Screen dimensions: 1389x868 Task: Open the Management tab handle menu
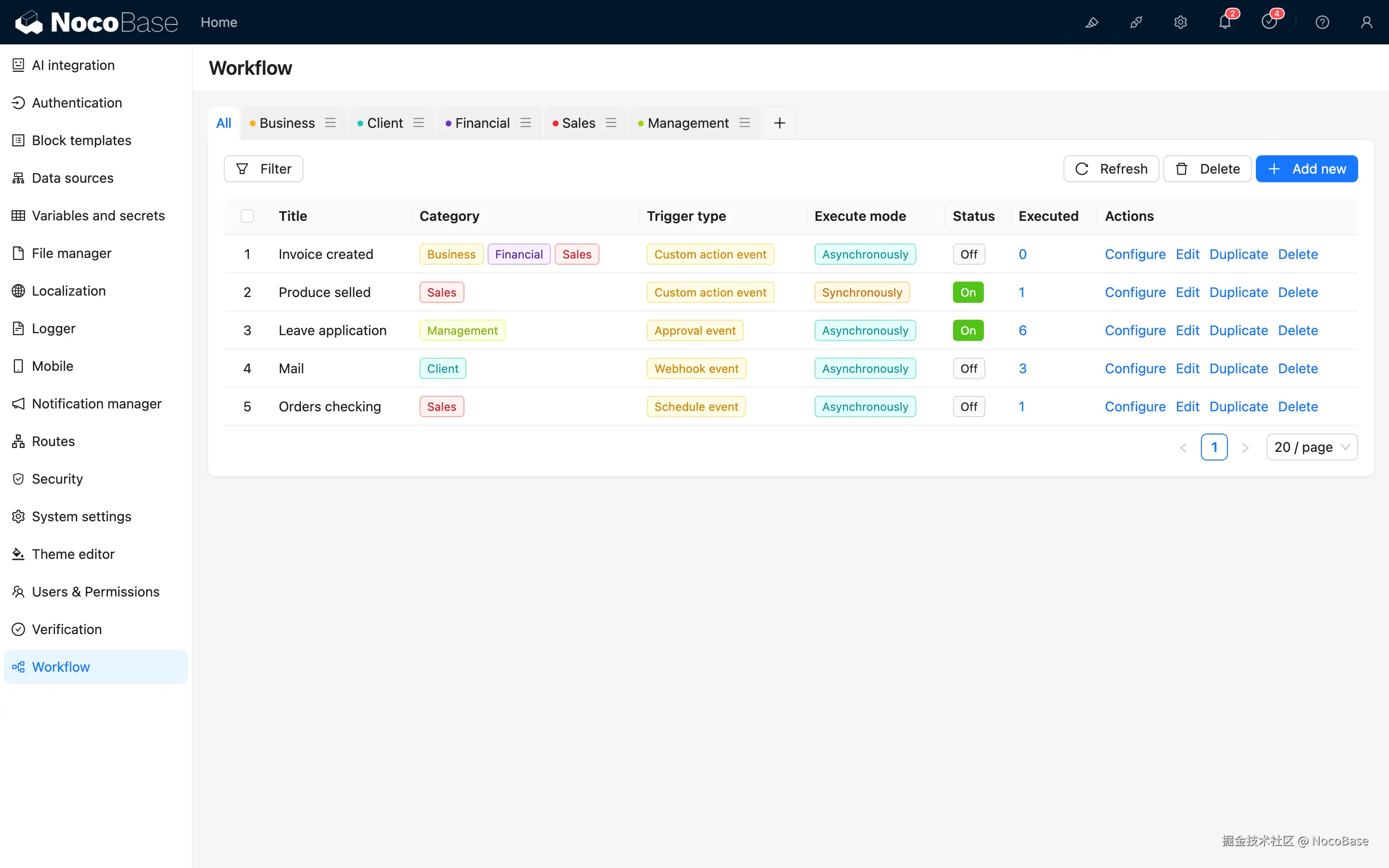[745, 123]
